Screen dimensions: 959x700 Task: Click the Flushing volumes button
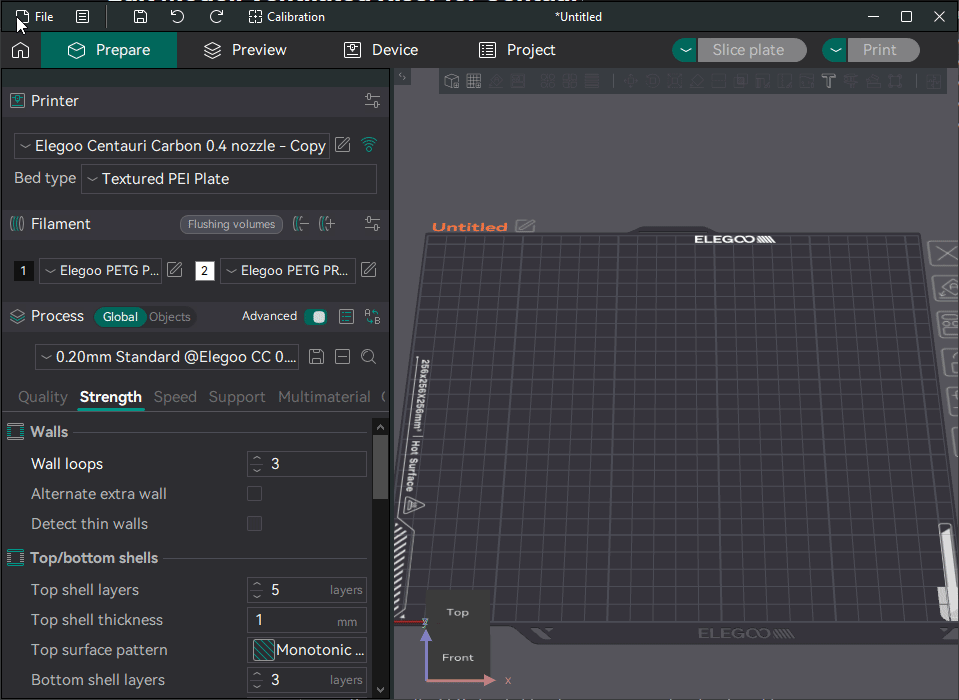[x=231, y=224]
